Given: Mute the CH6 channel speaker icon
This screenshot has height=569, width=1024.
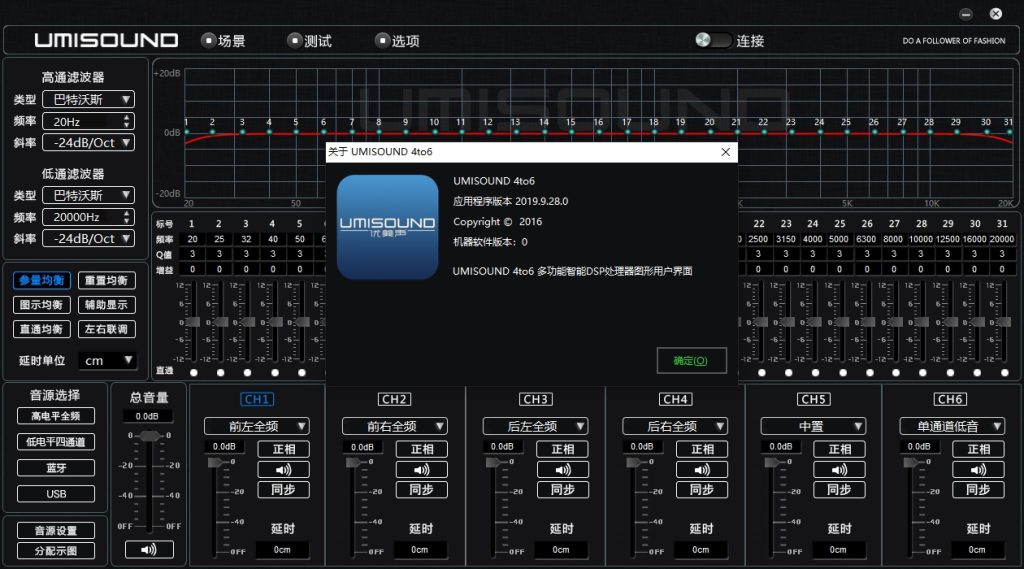Looking at the screenshot, I should pyautogui.click(x=978, y=470).
